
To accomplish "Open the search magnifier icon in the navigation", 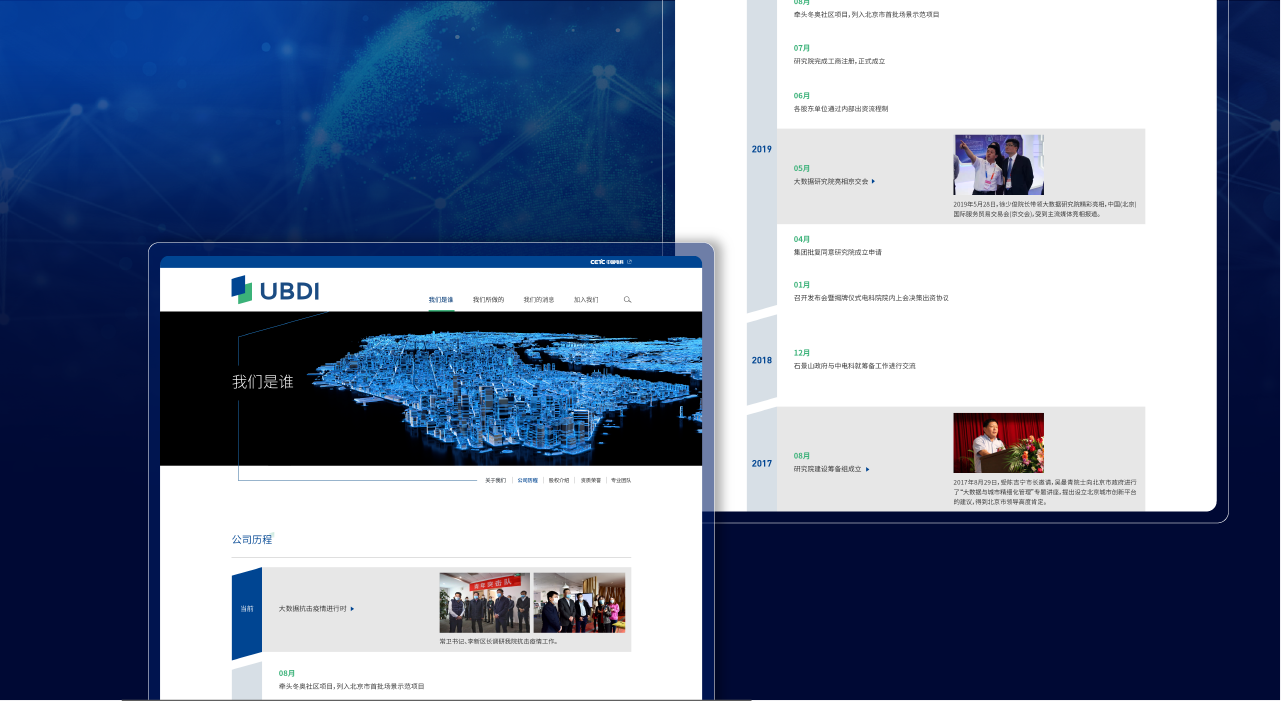I will click(627, 299).
